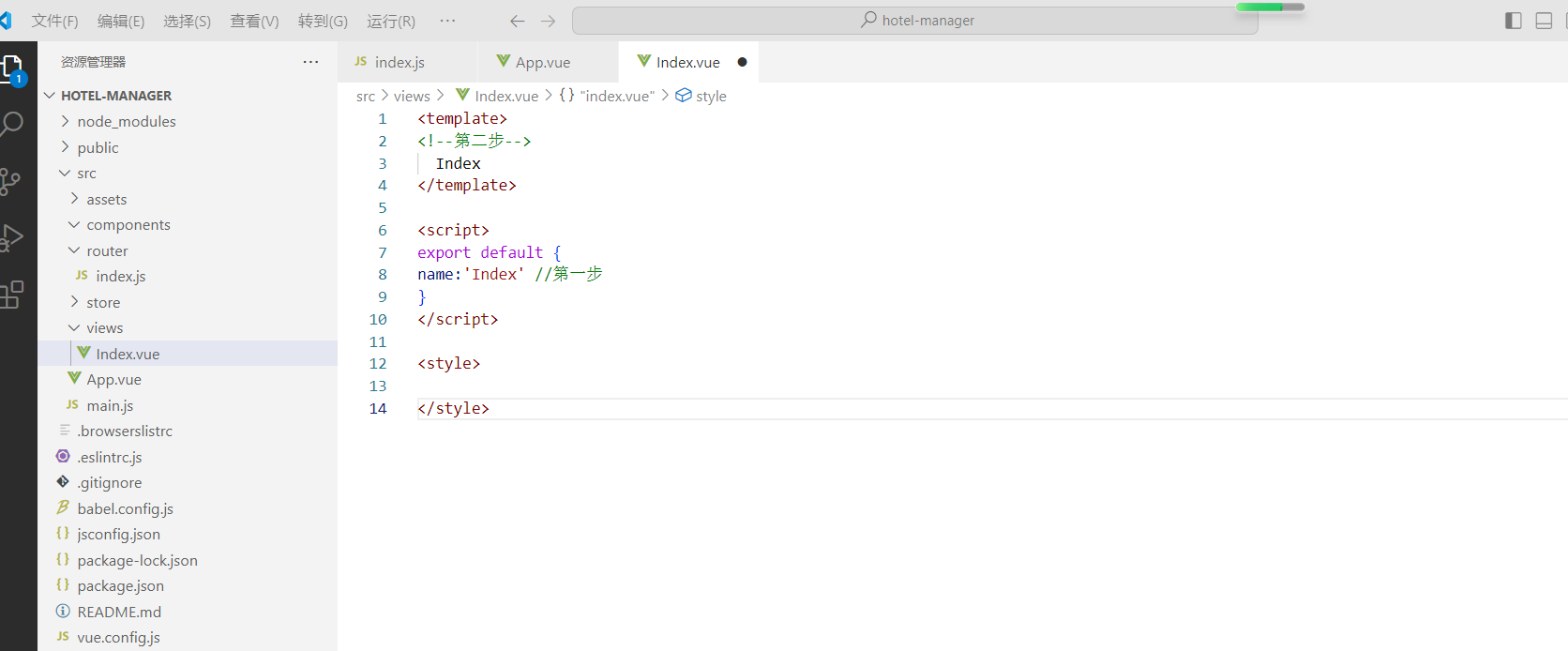Viewport: 1568px width, 651px height.
Task: Click the name:'Index' code line
Action: coord(510,274)
